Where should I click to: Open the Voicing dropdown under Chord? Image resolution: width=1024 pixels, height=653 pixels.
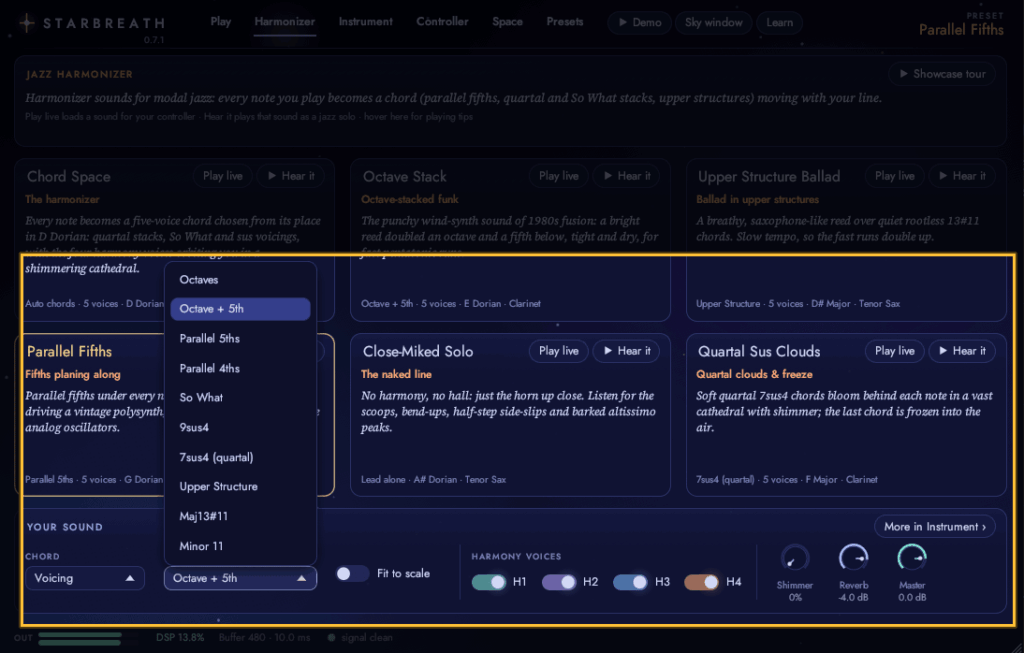(85, 579)
